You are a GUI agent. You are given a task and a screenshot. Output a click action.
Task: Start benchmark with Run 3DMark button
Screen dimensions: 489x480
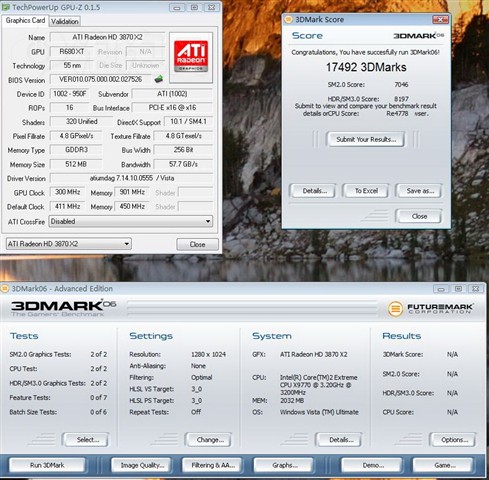coord(47,465)
